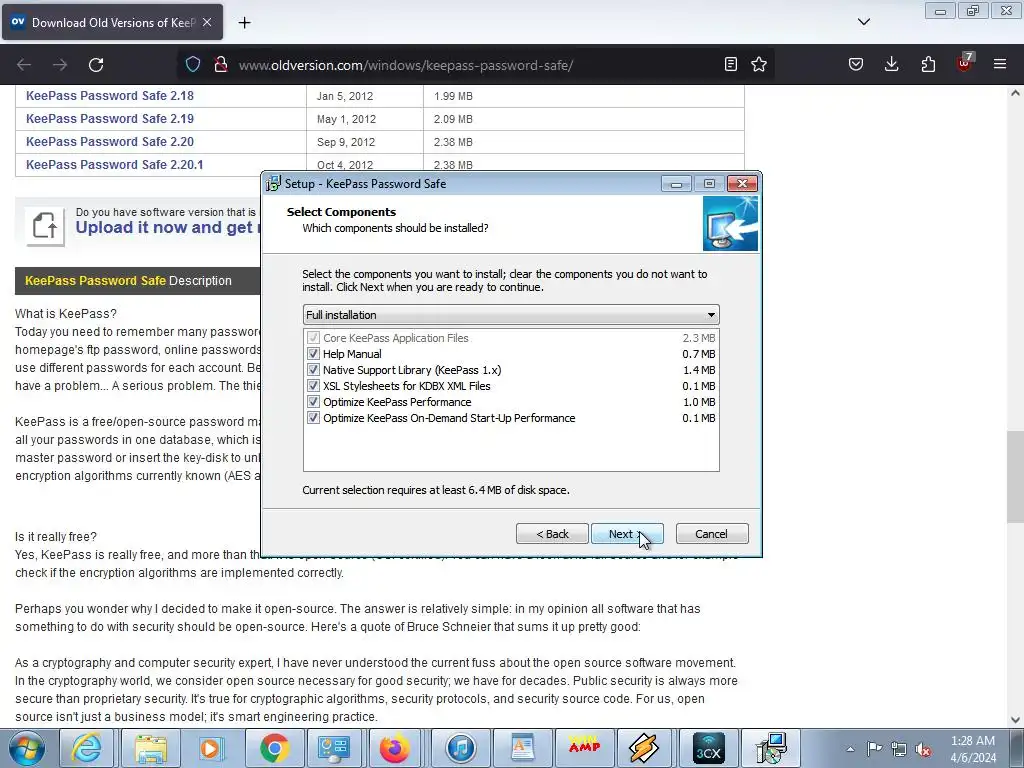Click the Setup window title icon
This screenshot has width=1024, height=768.
(273, 184)
